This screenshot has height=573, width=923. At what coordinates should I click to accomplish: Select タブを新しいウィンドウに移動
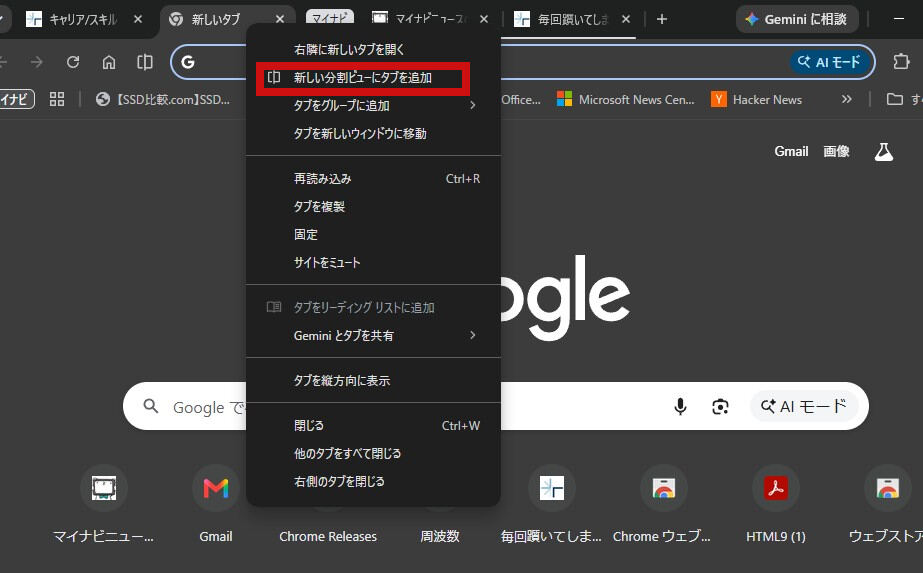(373, 134)
